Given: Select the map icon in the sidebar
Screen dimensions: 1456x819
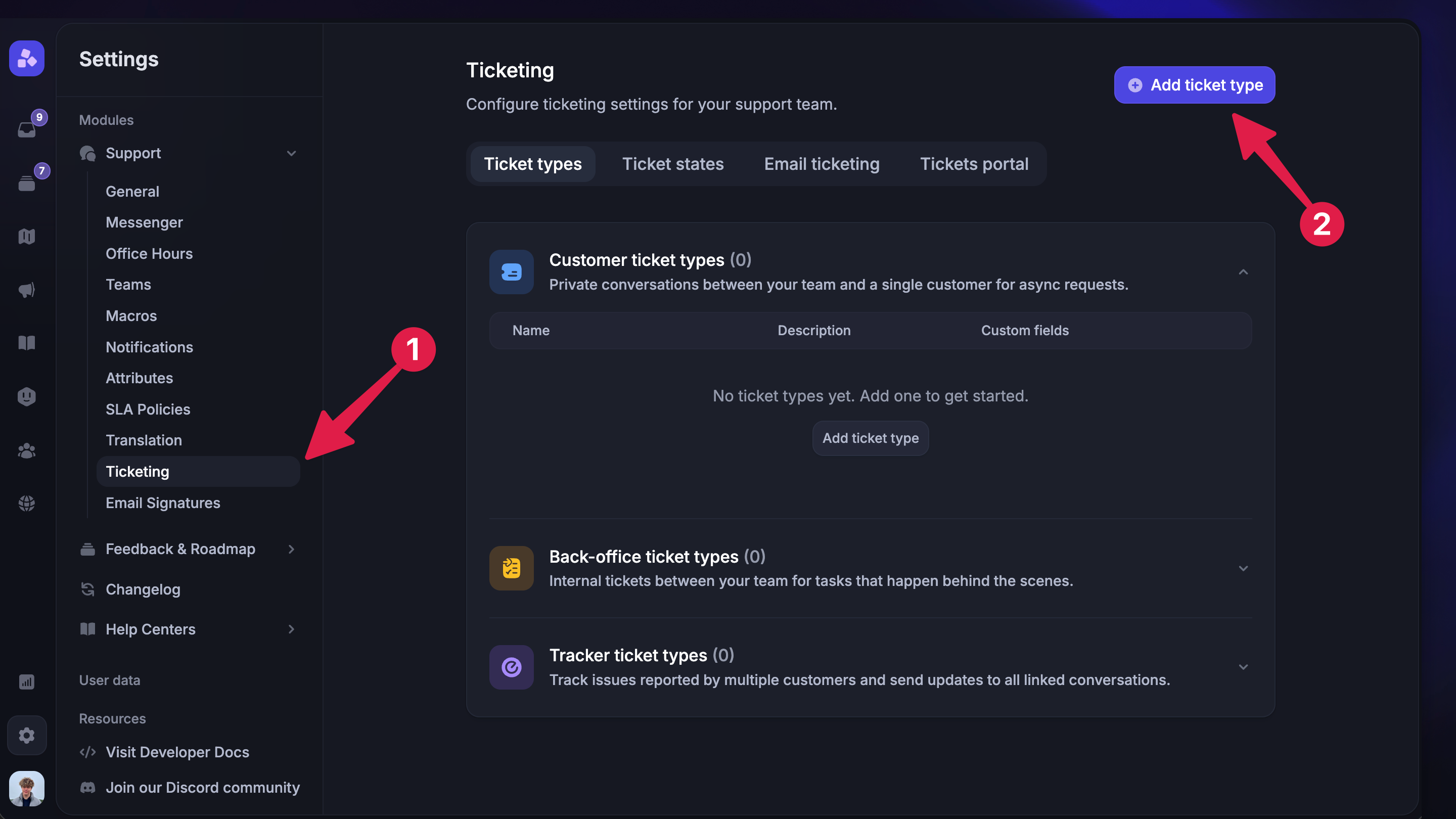Looking at the screenshot, I should pyautogui.click(x=27, y=236).
